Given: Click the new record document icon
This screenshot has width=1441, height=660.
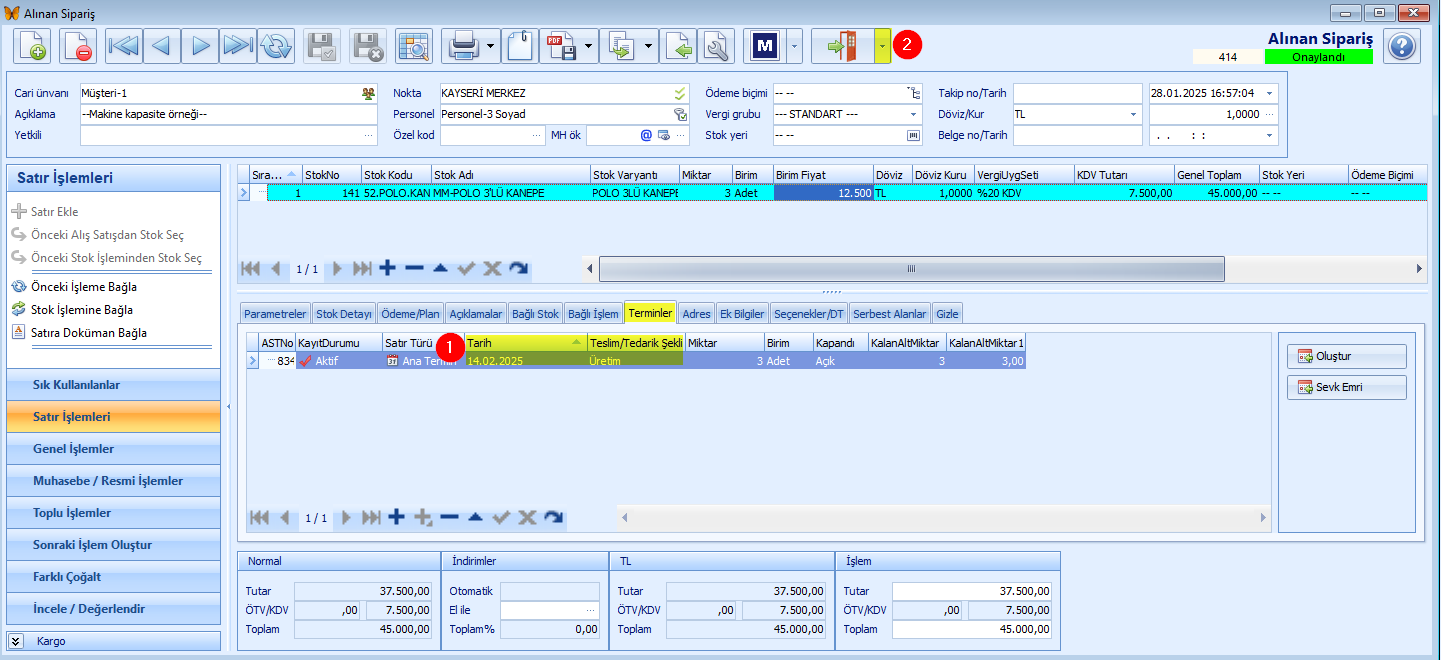Looking at the screenshot, I should (x=32, y=46).
